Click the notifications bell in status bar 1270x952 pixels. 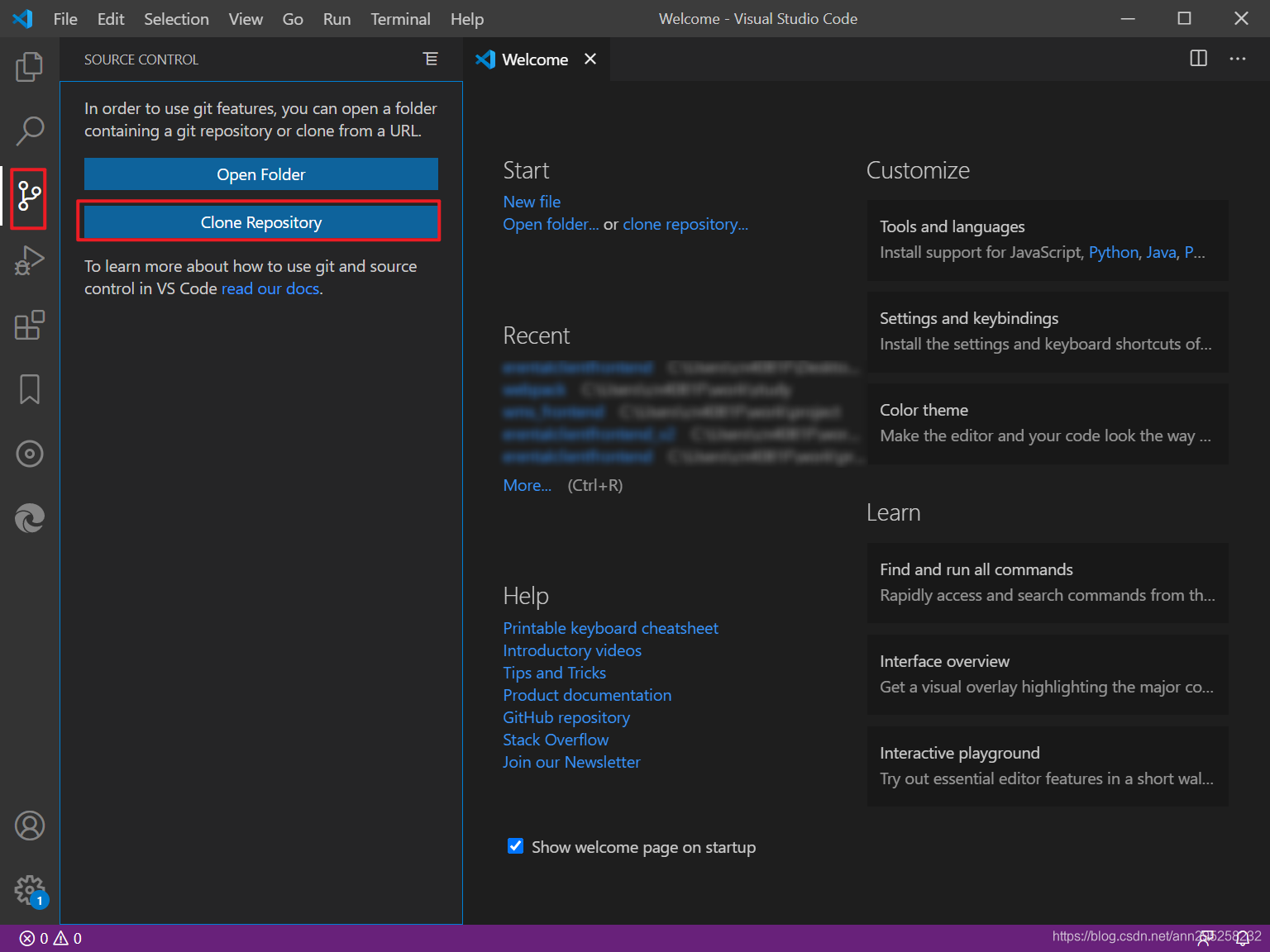click(x=1243, y=938)
